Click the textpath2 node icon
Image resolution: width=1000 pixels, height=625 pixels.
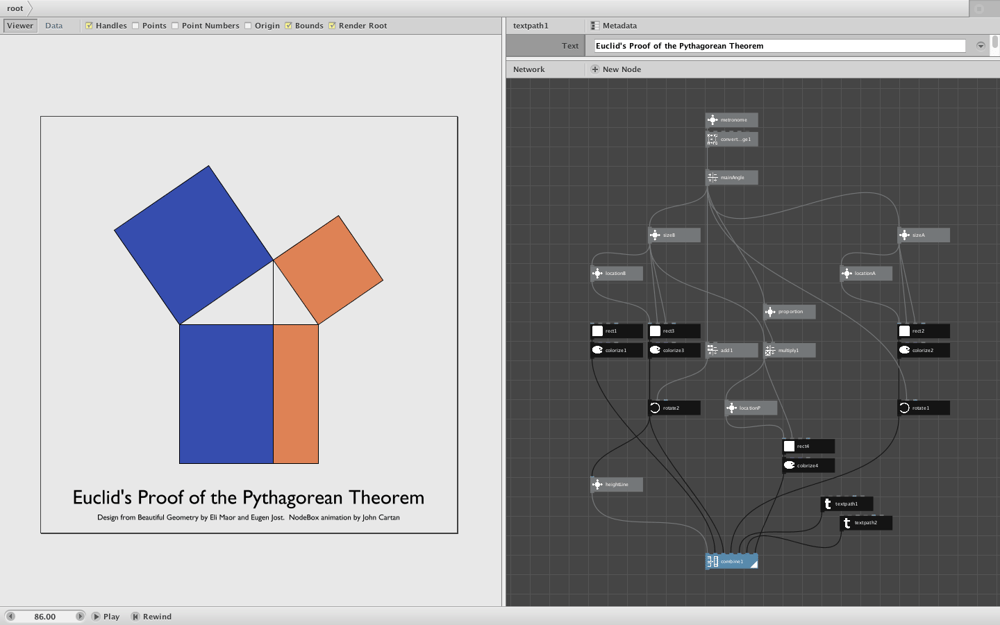click(x=847, y=523)
